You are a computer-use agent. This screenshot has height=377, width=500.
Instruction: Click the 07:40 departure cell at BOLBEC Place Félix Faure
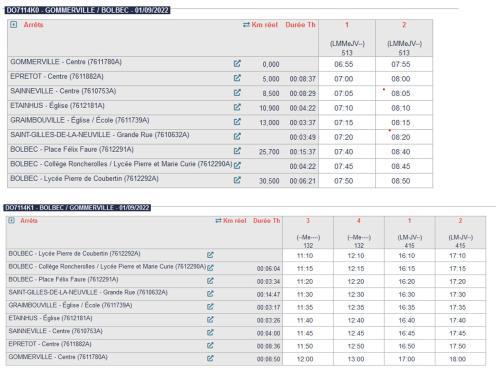point(344,152)
